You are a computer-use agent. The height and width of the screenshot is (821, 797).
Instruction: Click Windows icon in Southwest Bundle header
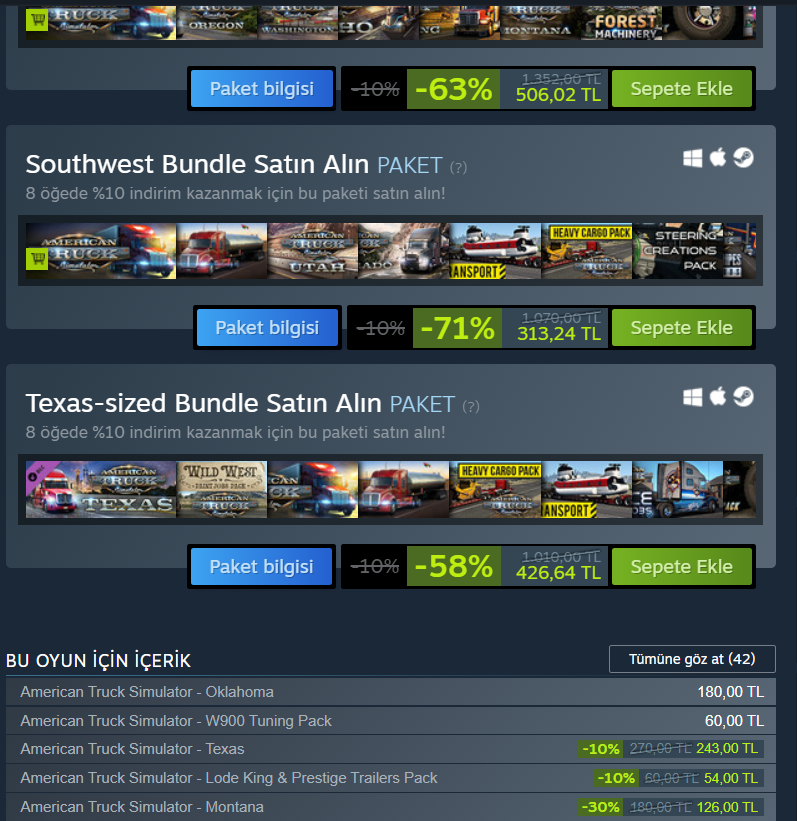[x=692, y=158]
